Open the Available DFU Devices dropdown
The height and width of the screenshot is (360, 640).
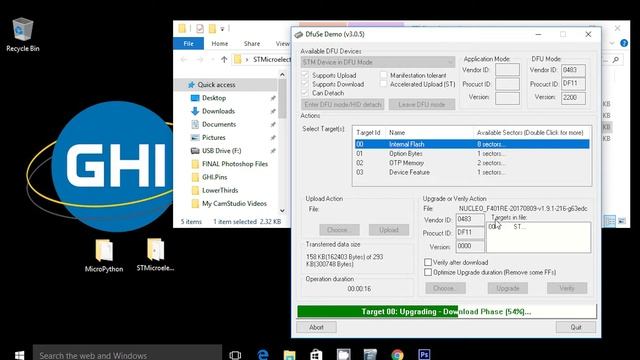378,62
